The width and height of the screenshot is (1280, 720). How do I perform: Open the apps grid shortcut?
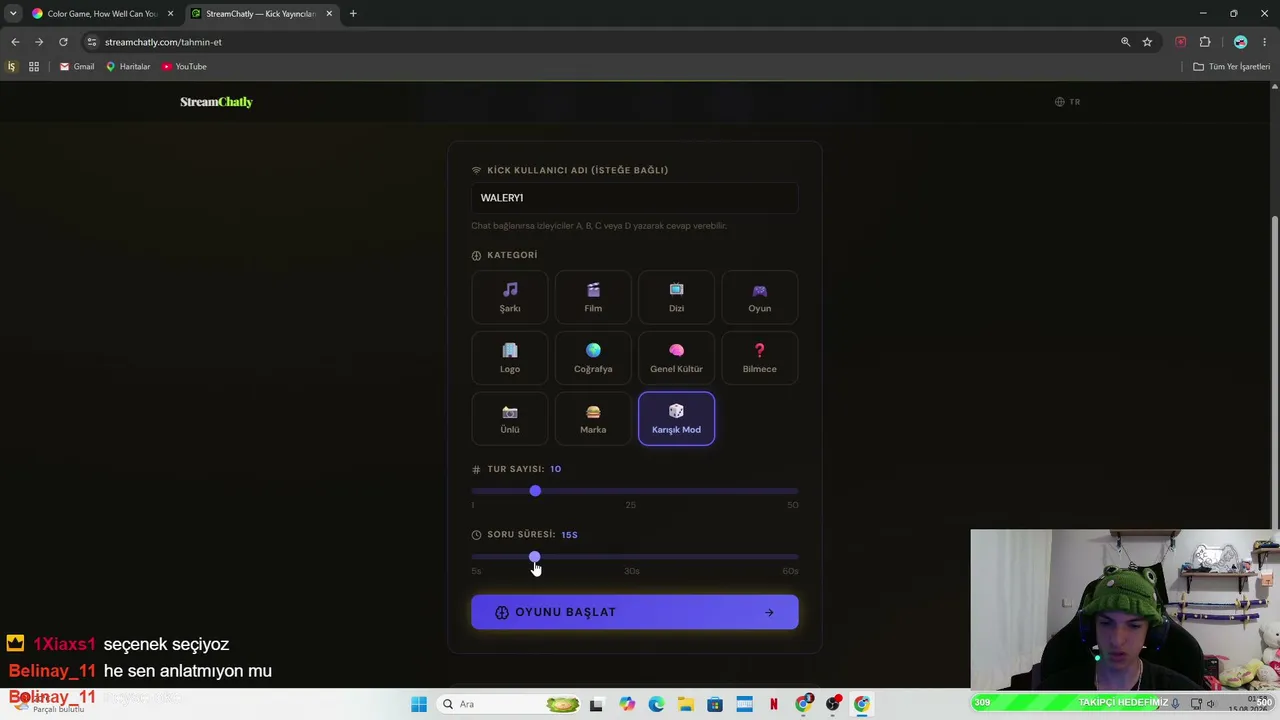click(x=34, y=67)
